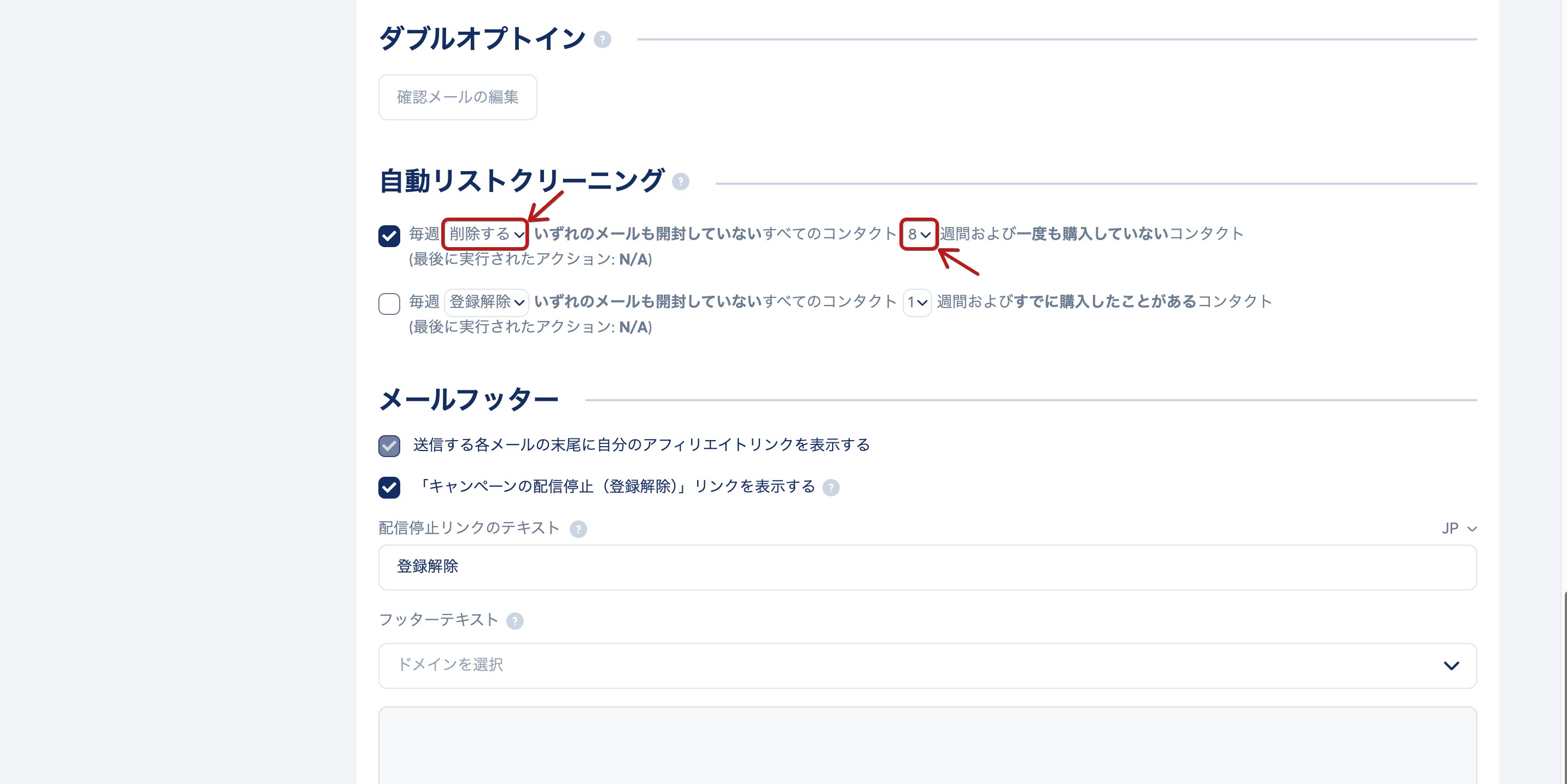This screenshot has width=1567, height=784.
Task: Open the 8 weeks number dropdown
Action: tap(919, 234)
